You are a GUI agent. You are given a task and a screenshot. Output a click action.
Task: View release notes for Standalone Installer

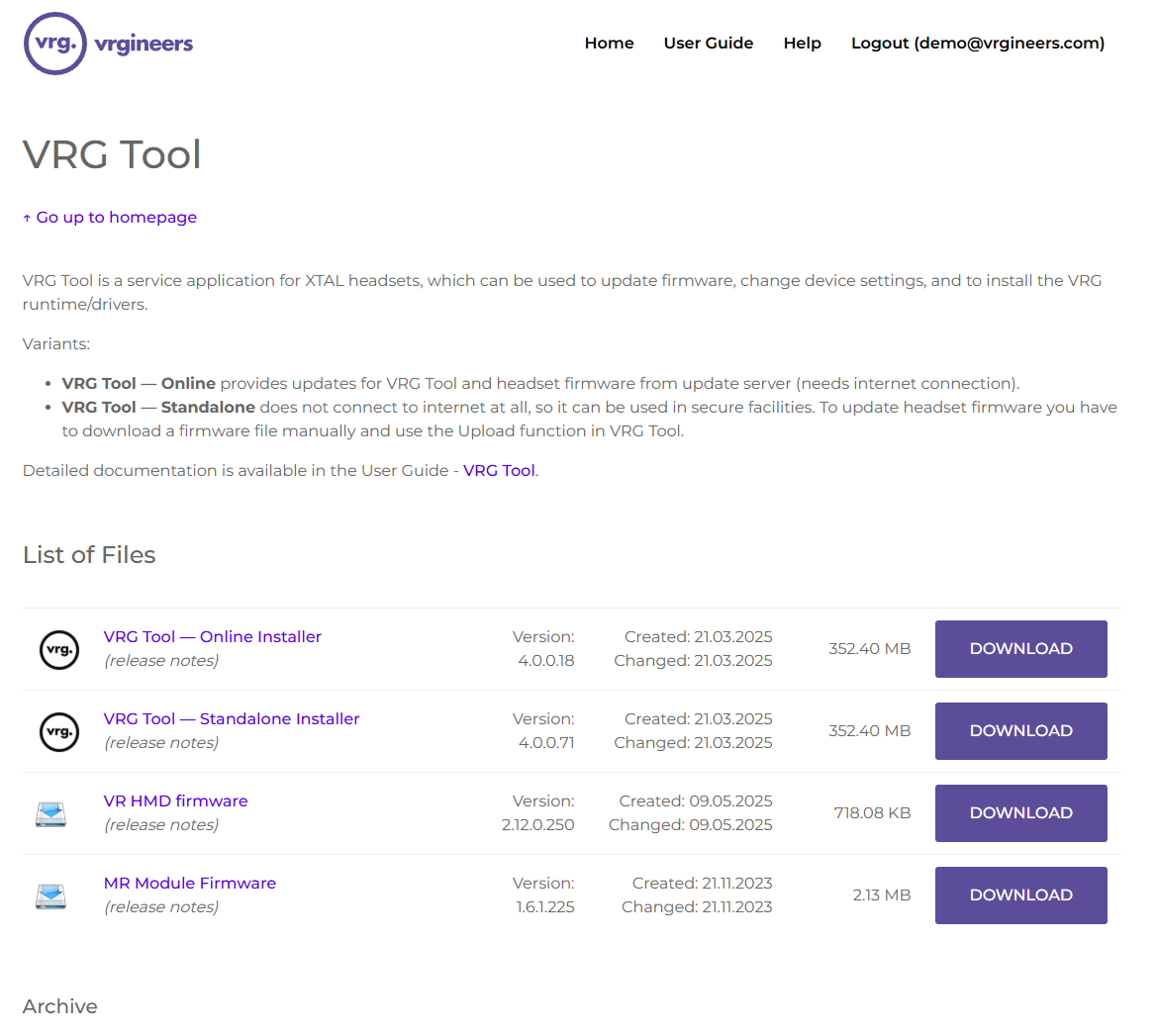pyautogui.click(x=161, y=742)
